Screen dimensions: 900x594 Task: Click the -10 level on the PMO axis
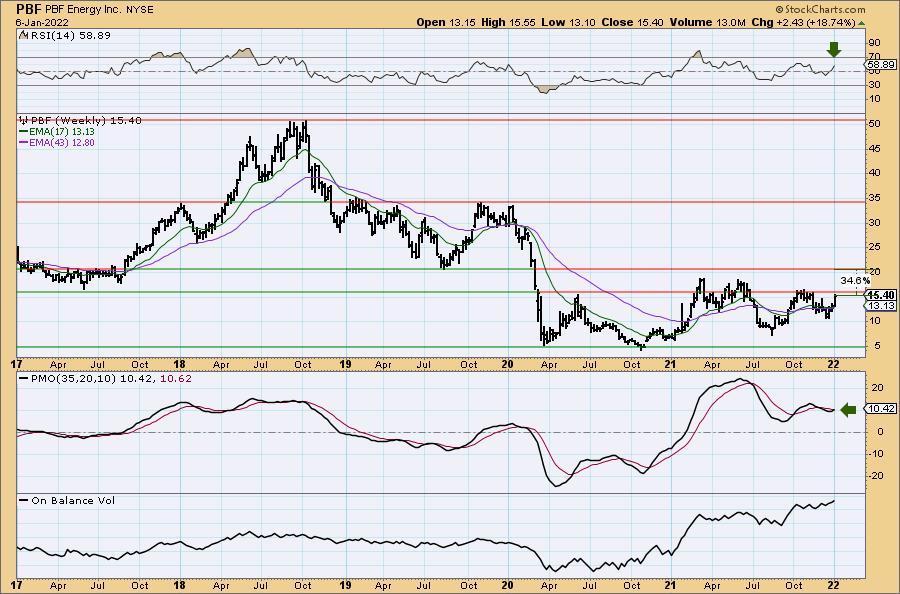(x=876, y=453)
